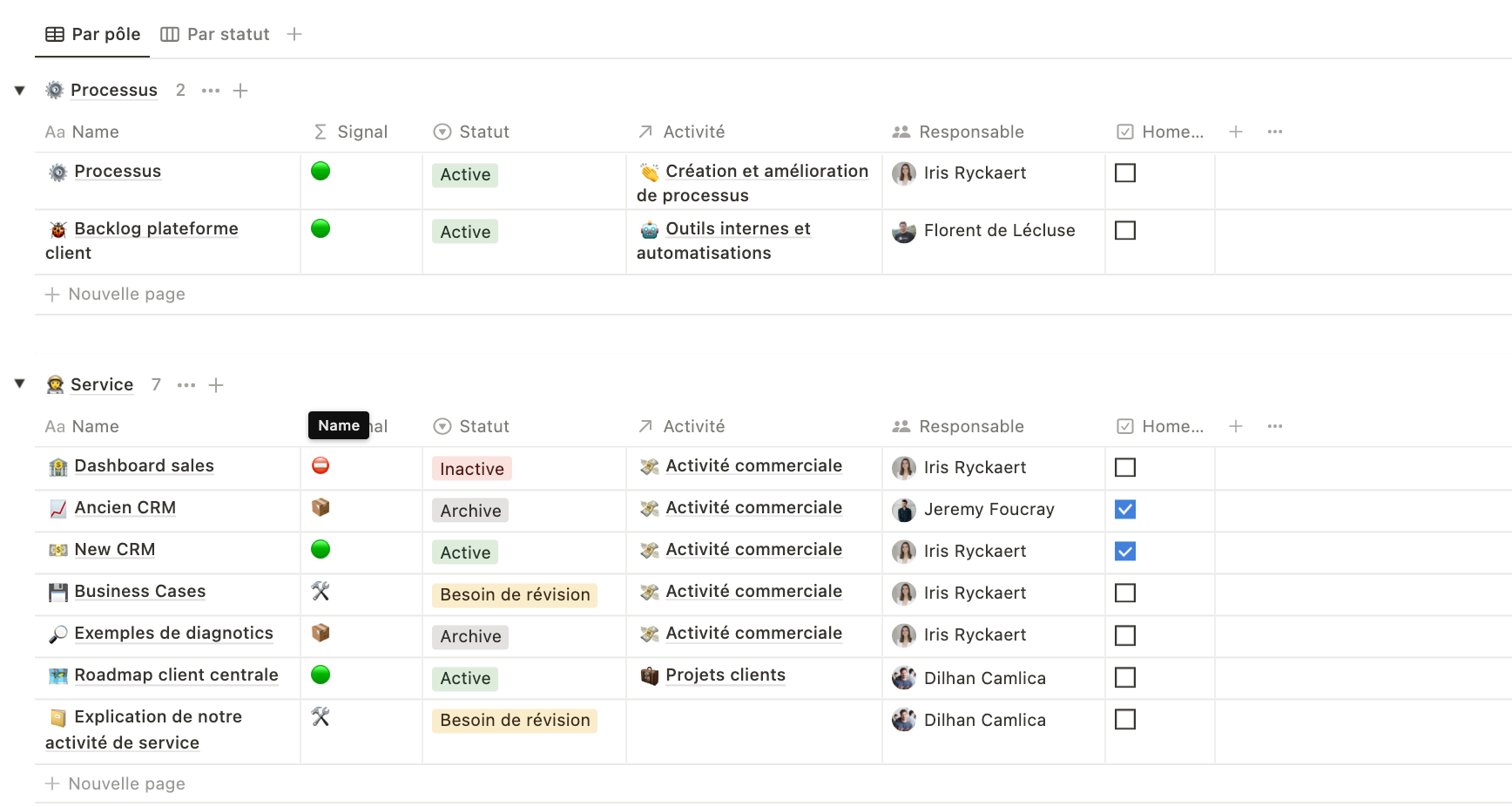Image resolution: width=1512 pixels, height=807 pixels.
Task: Open Création et amélioration de processus link
Action: 766,172
